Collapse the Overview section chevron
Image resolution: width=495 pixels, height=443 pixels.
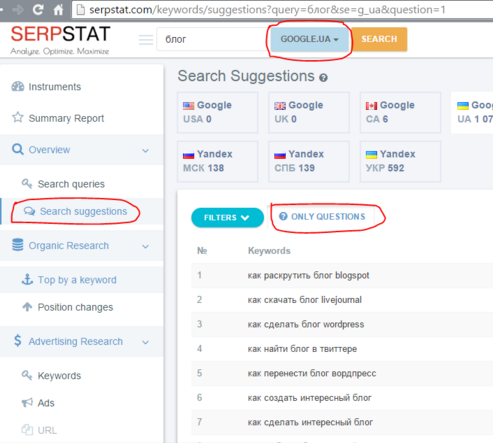tap(145, 150)
